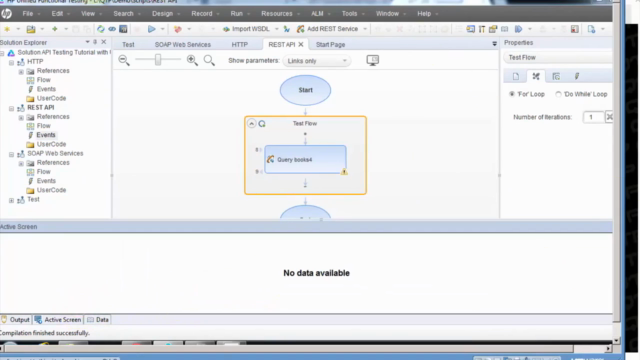
Task: Open the Design menu
Action: [162, 13]
